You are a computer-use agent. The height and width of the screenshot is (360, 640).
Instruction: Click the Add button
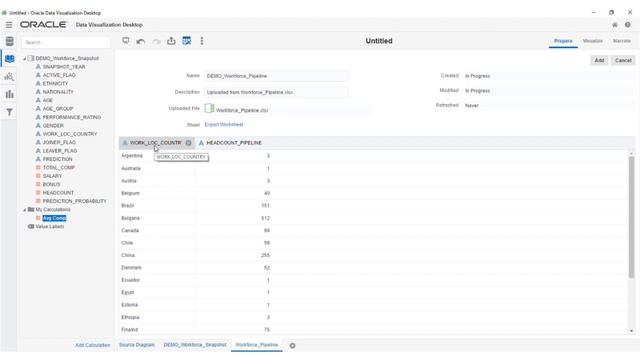point(599,60)
